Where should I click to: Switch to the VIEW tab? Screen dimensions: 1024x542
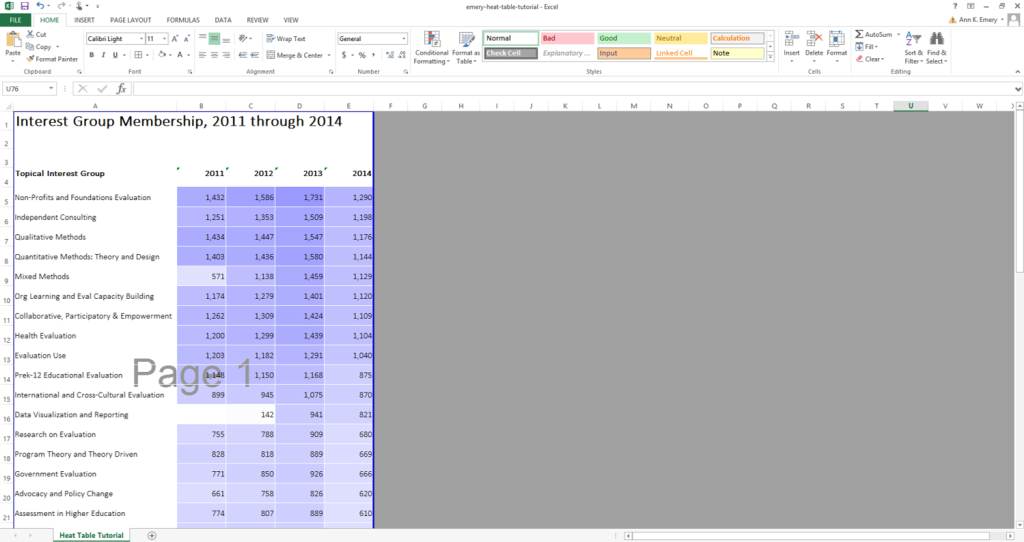291,20
